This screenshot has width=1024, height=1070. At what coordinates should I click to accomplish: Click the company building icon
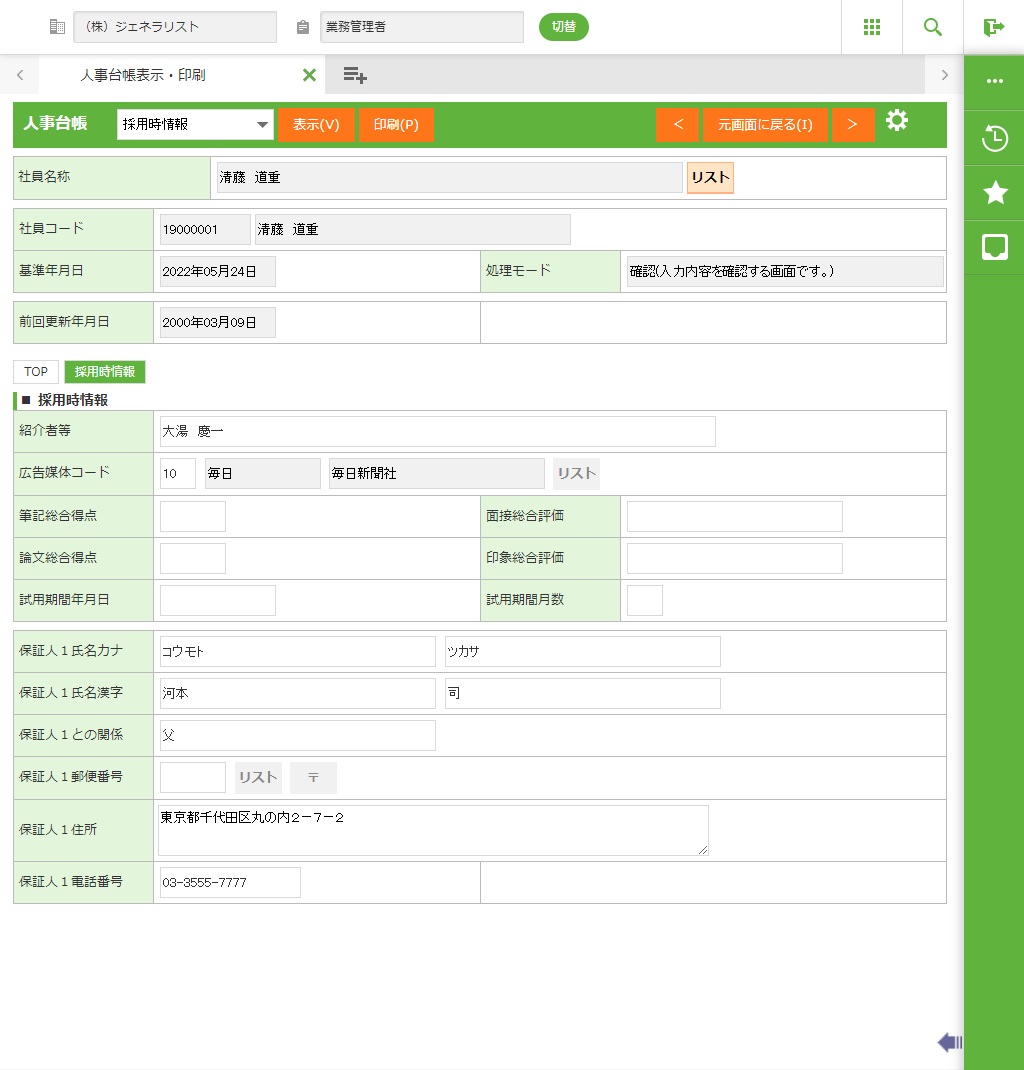[x=57, y=27]
